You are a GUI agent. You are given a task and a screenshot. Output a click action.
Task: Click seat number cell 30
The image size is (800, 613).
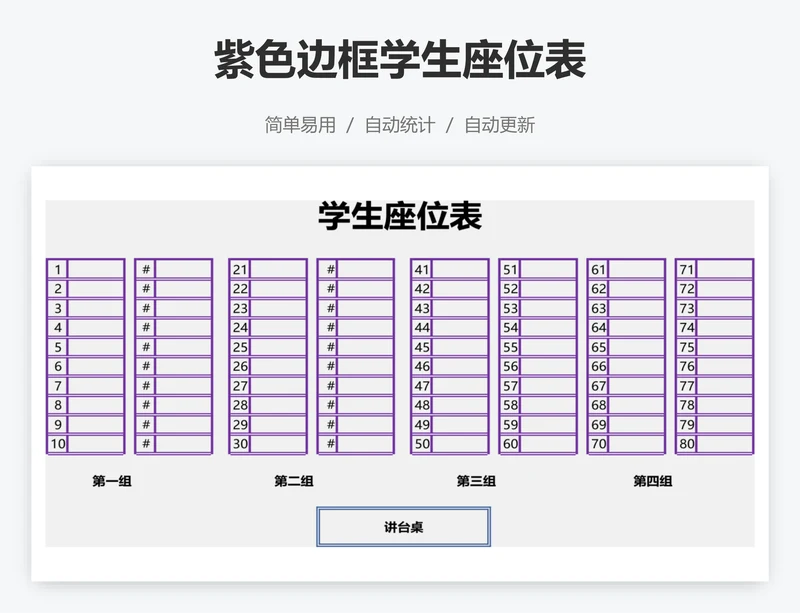click(x=240, y=444)
